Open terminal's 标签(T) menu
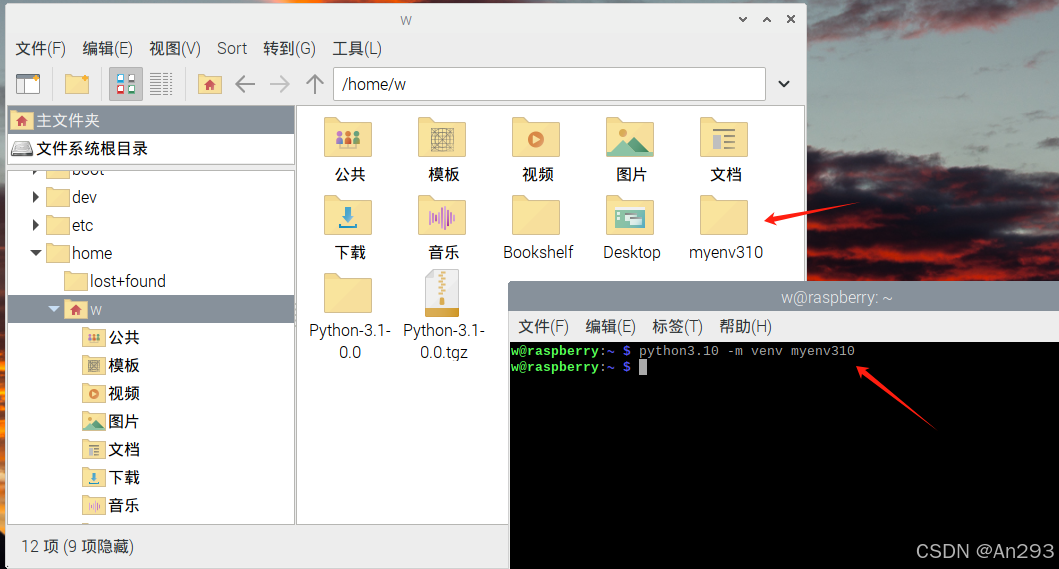Screen dimensions: 1059x569 pos(677,327)
